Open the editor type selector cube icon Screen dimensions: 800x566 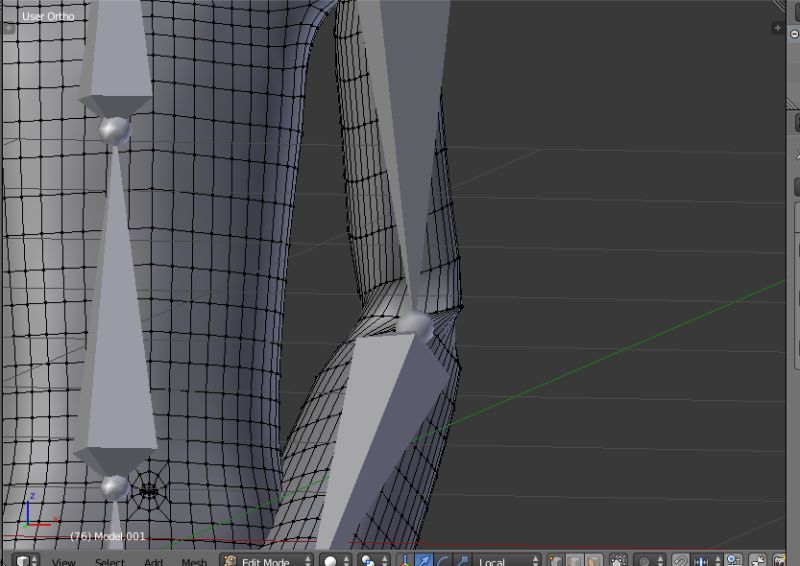point(24,560)
